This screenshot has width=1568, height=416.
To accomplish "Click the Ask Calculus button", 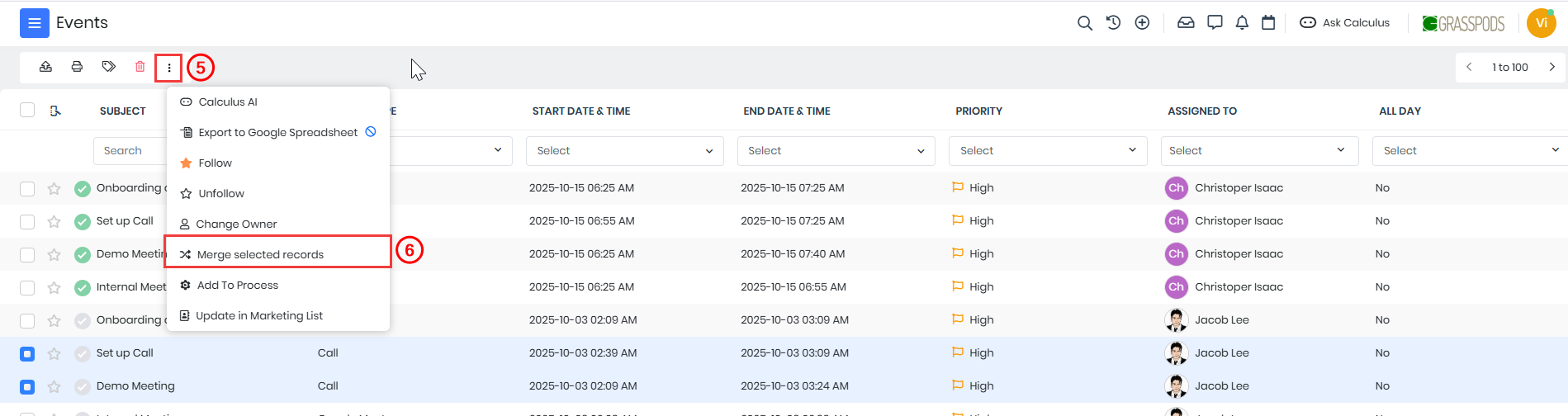I will pyautogui.click(x=1345, y=23).
